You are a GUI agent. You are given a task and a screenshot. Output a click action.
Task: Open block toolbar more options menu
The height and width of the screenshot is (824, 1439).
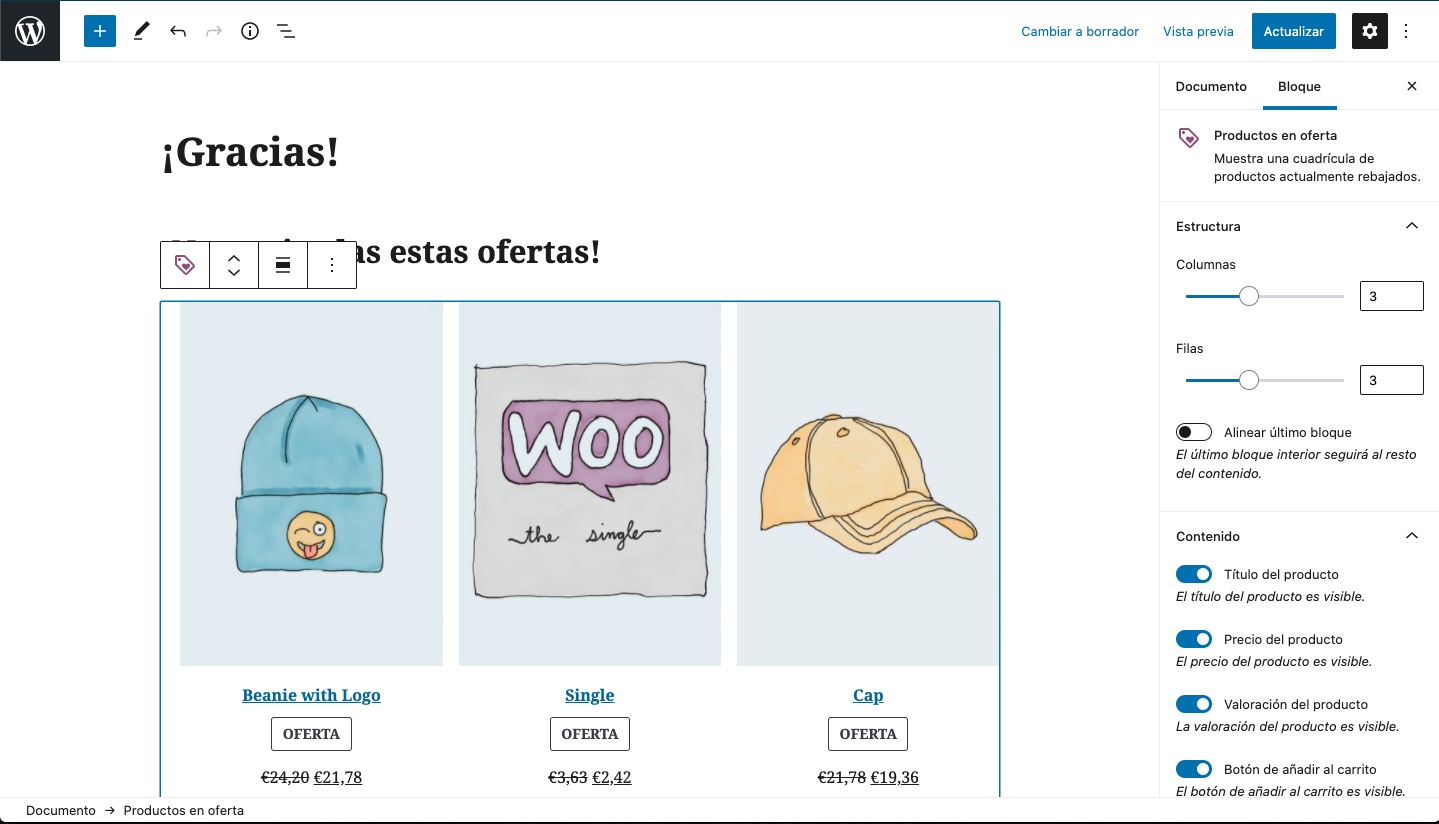[x=332, y=265]
